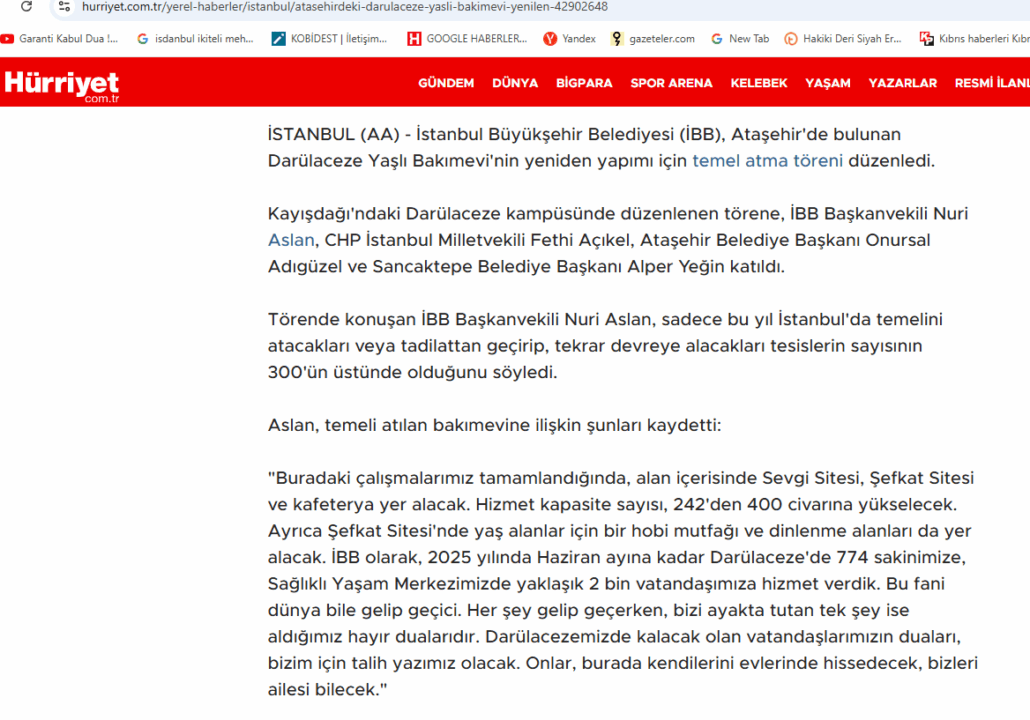Image resolution: width=1030 pixels, height=720 pixels.
Task: Reload the page with the refresh icon
Action: (26, 7)
